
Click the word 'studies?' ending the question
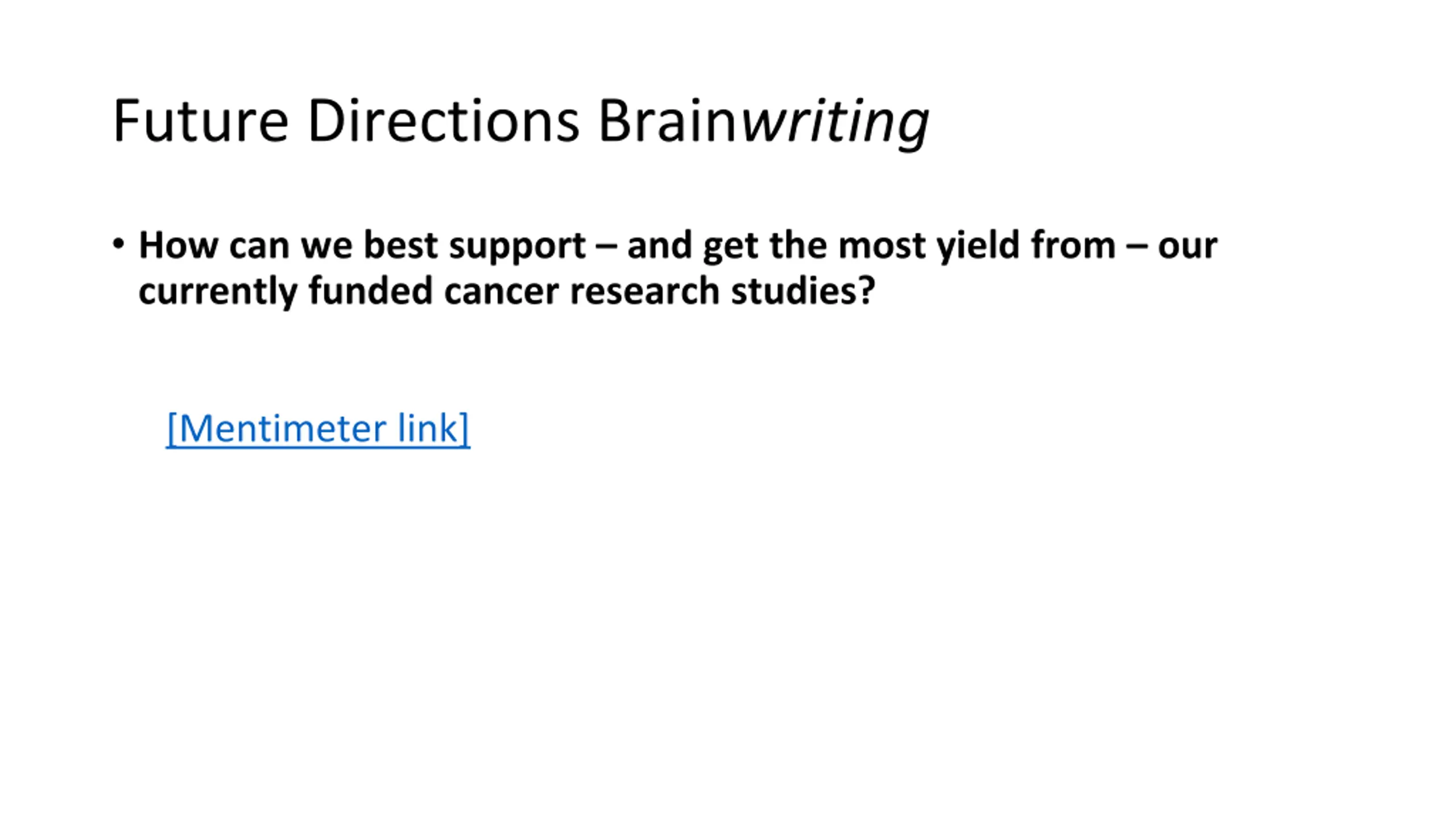[803, 291]
